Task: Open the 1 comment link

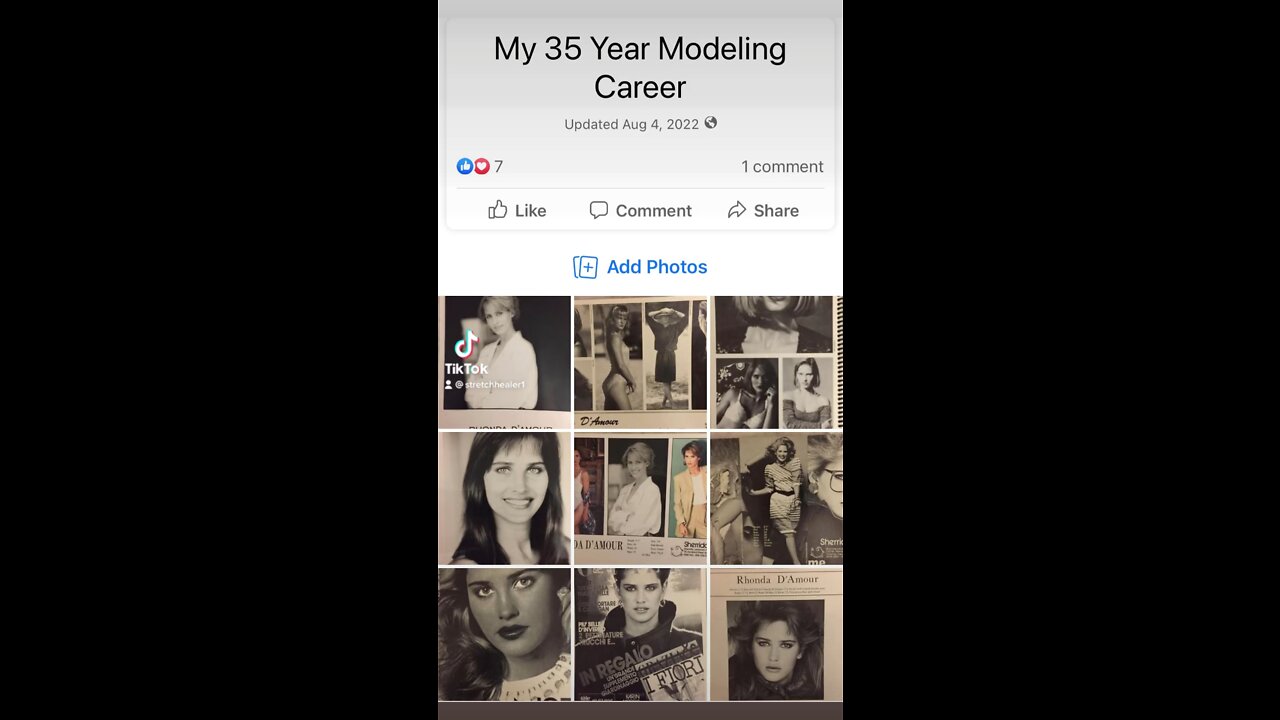Action: 782,167
